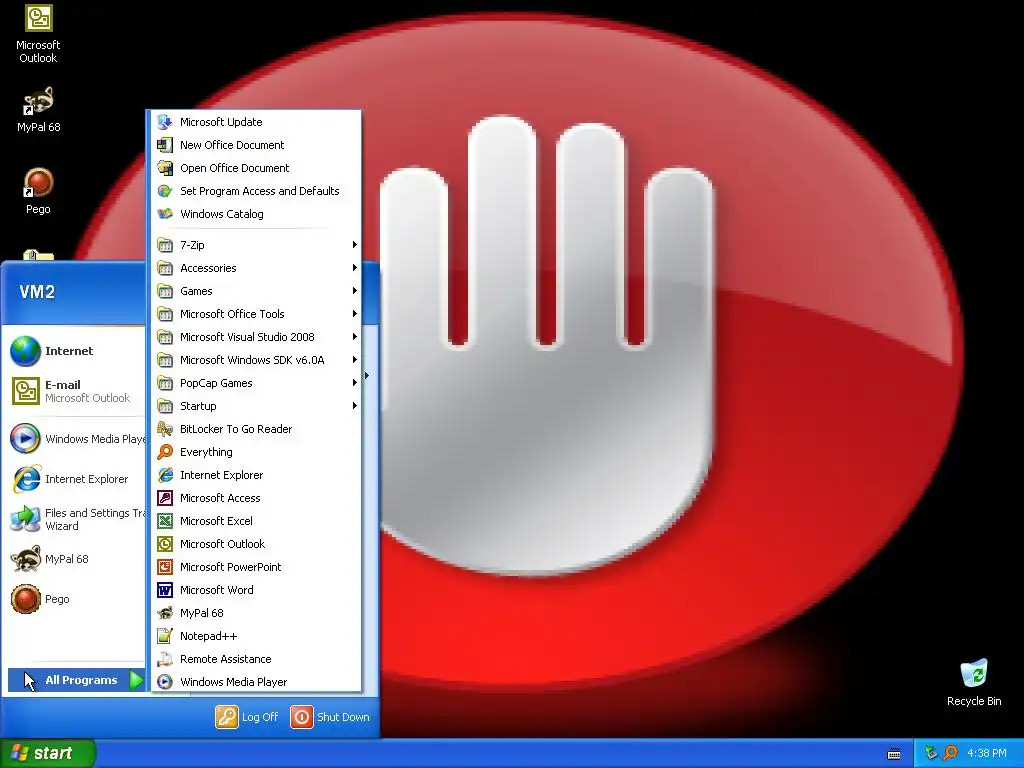Click the Shut Down button

330,717
